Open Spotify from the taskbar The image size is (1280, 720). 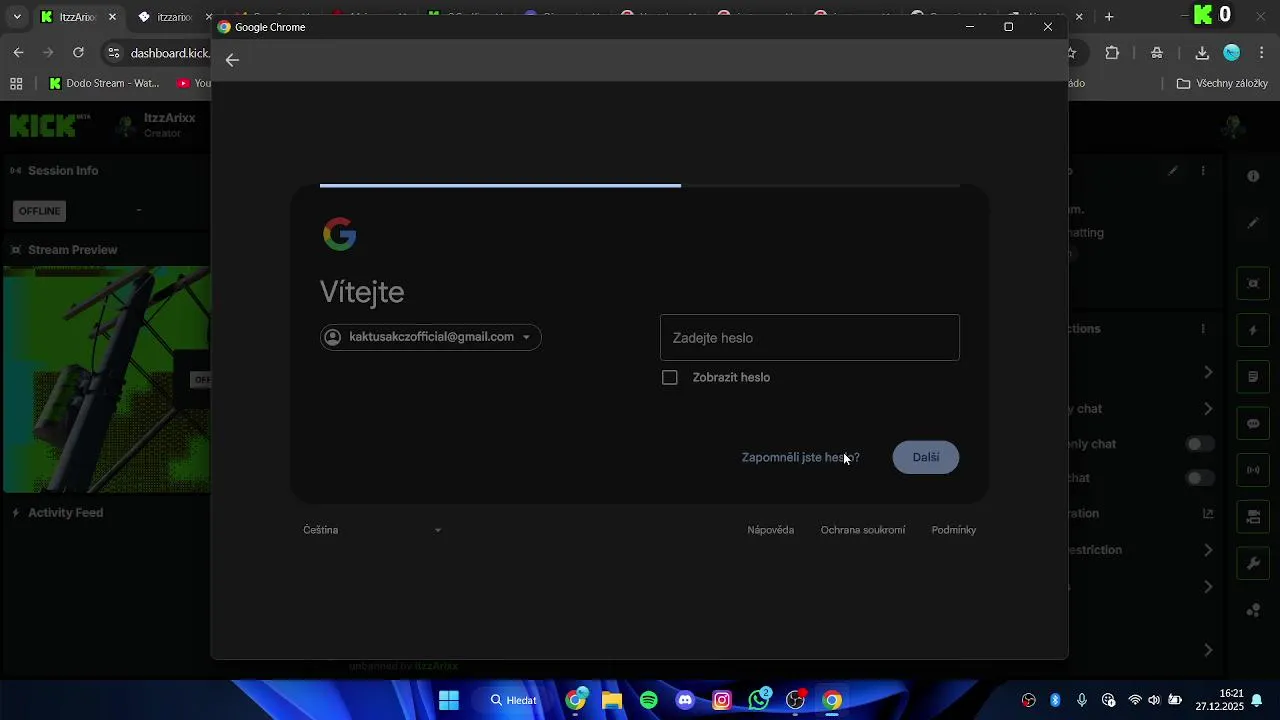click(x=649, y=700)
